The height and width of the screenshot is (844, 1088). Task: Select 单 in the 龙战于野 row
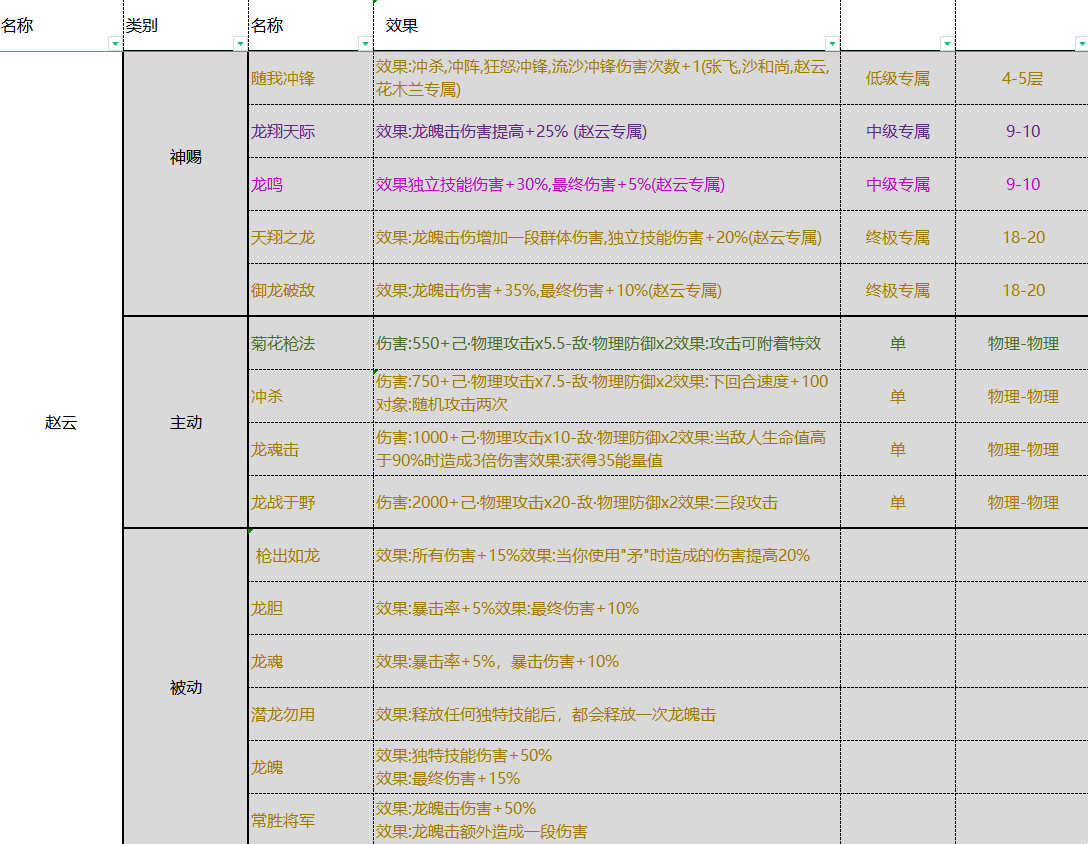pyautogui.click(x=898, y=502)
